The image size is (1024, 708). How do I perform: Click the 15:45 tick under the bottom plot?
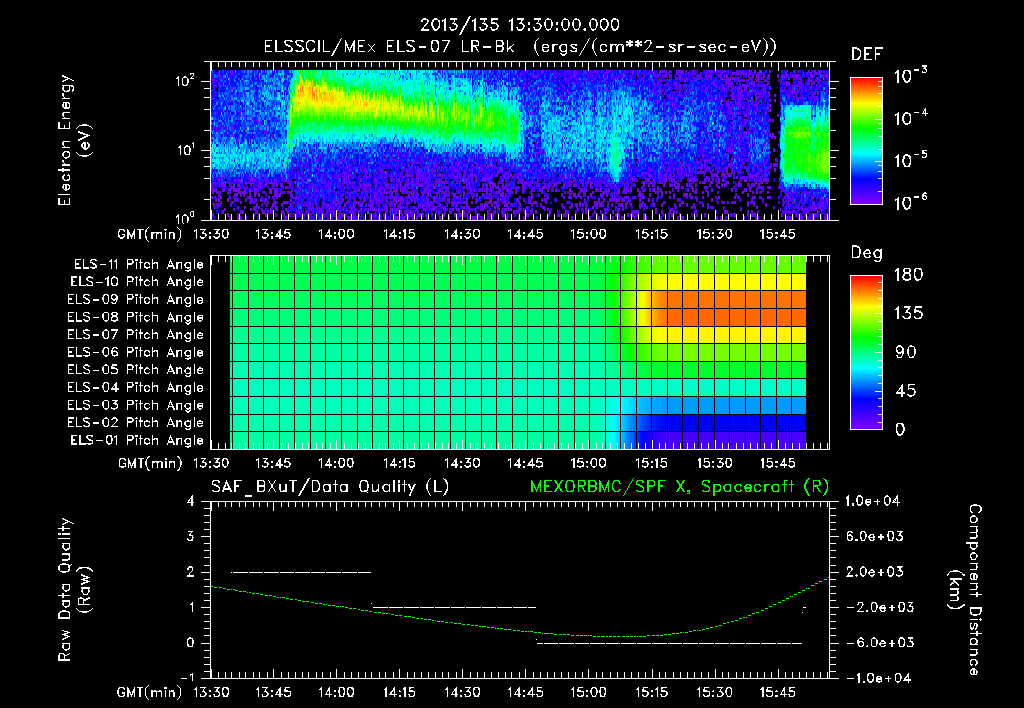tap(777, 692)
